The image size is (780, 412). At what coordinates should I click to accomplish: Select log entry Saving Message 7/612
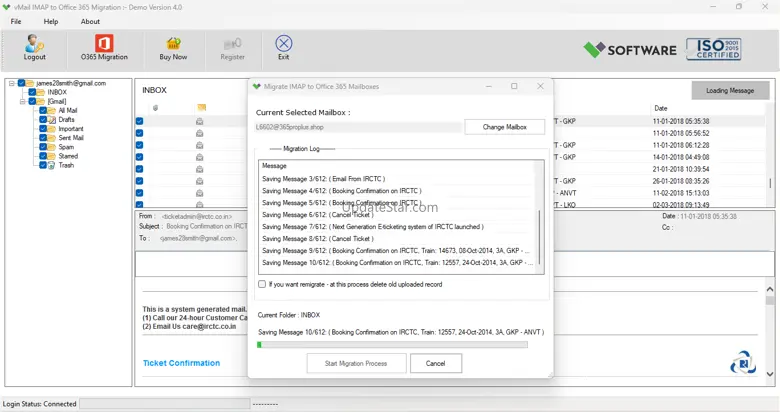pos(373,226)
